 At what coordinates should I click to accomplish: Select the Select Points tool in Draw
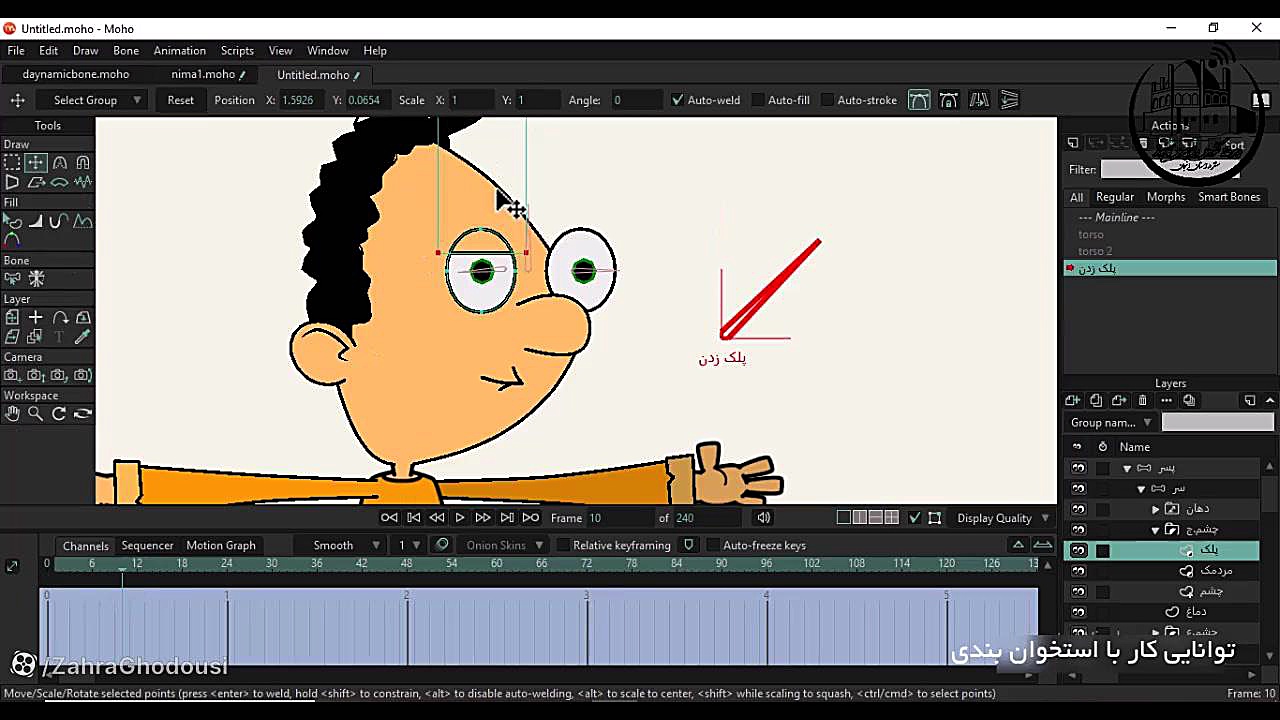tap(12, 162)
